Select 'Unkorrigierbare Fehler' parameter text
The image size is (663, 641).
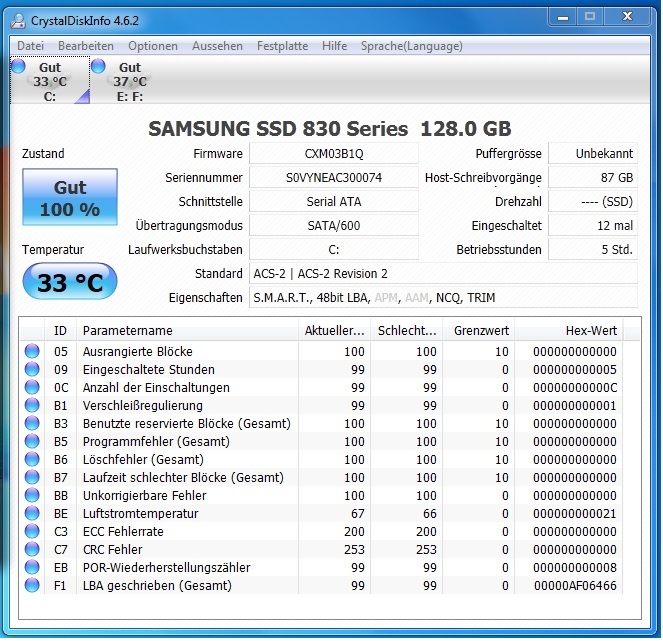pyautogui.click(x=145, y=496)
